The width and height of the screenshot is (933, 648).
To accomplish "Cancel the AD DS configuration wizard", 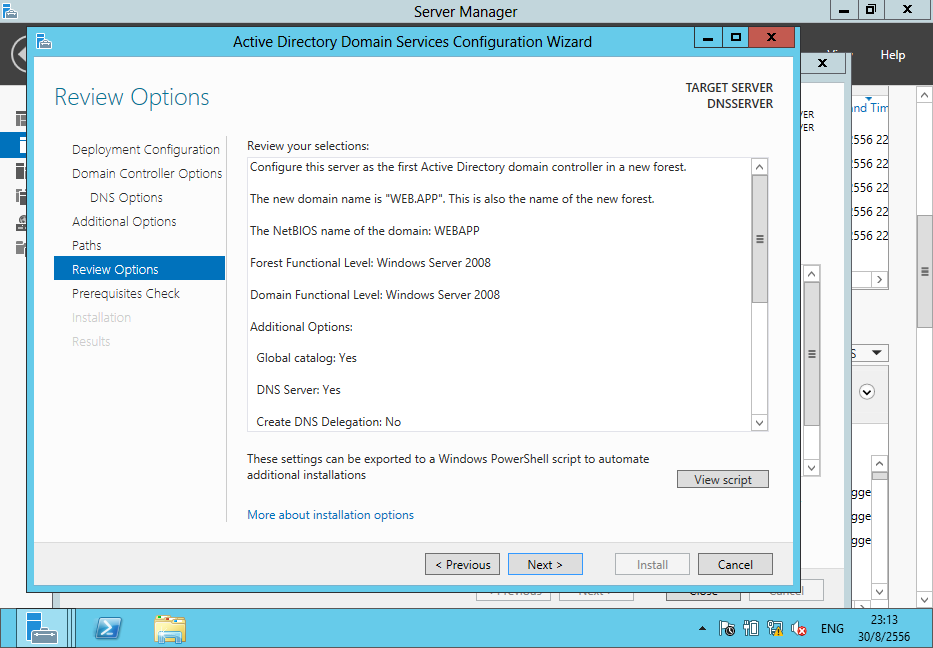I will coord(735,564).
